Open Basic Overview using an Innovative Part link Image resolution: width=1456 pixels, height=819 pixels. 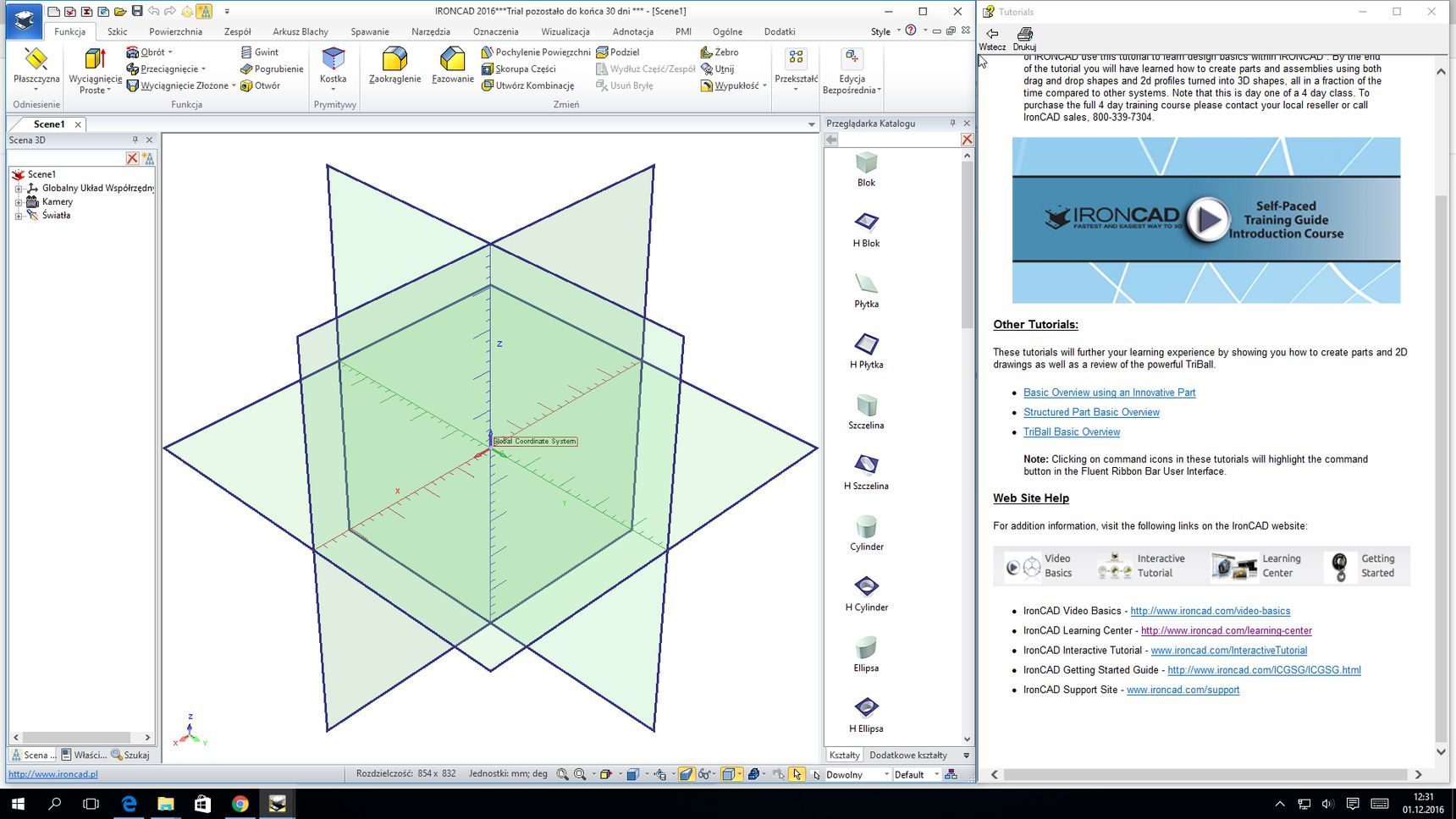point(1109,393)
